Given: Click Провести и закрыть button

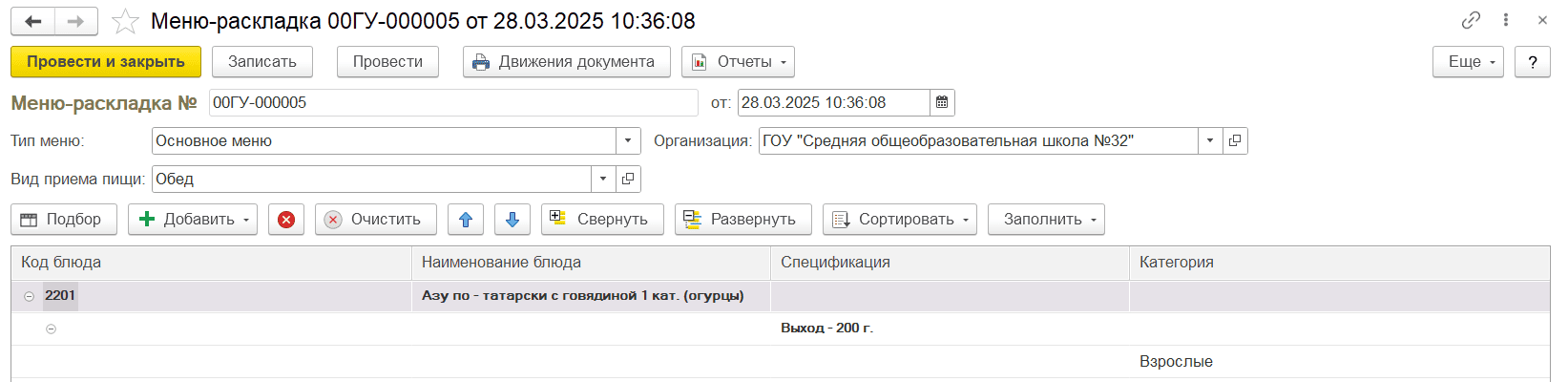Looking at the screenshot, I should pos(106,62).
